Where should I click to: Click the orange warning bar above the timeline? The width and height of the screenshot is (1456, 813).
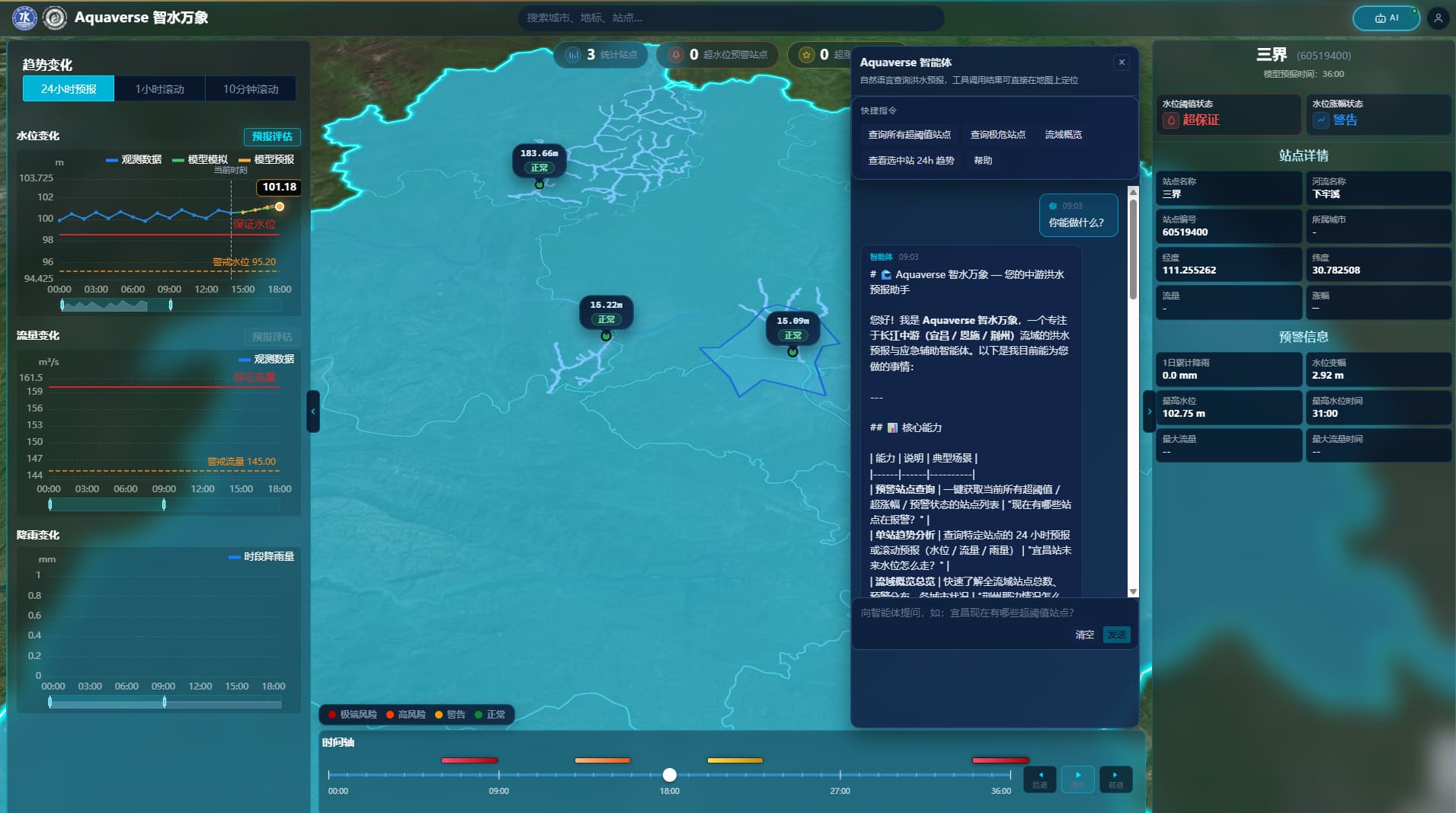pos(603,760)
